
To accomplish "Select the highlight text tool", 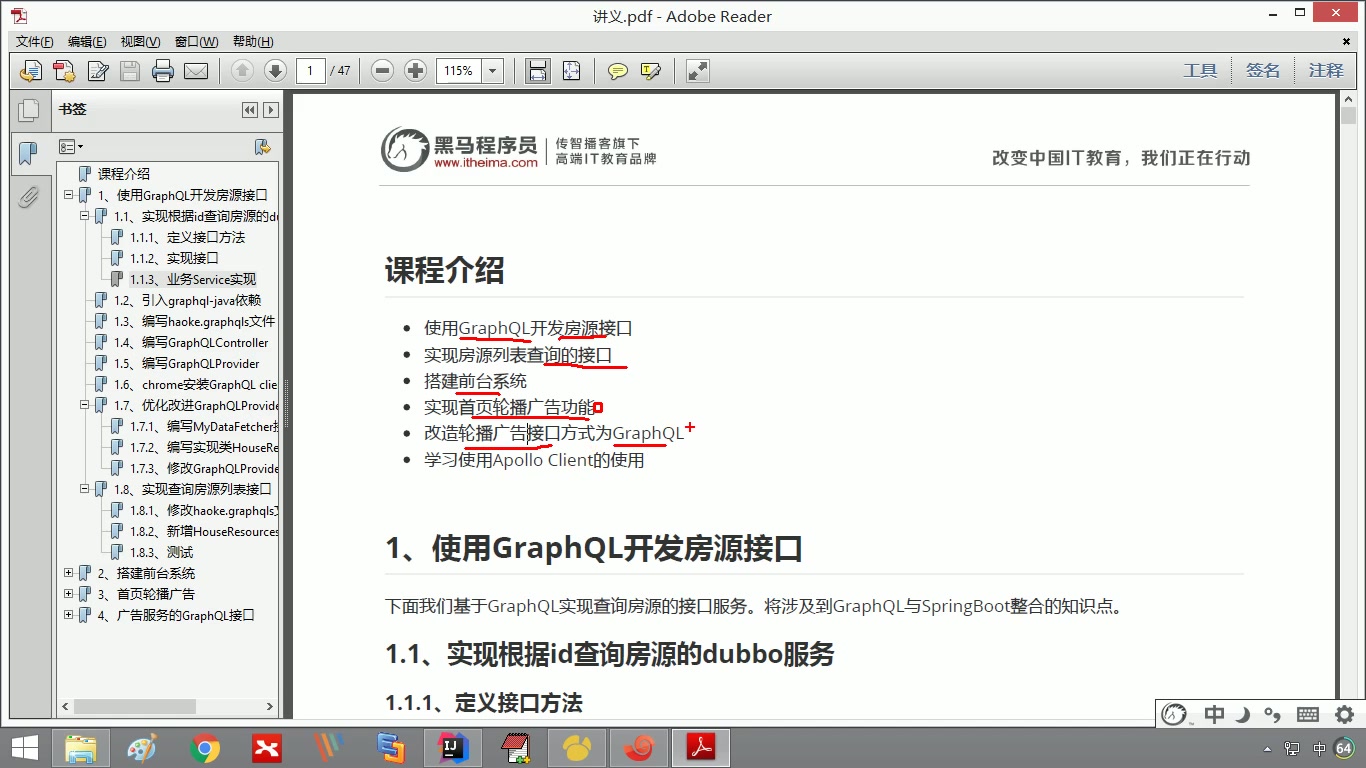I will 651,71.
